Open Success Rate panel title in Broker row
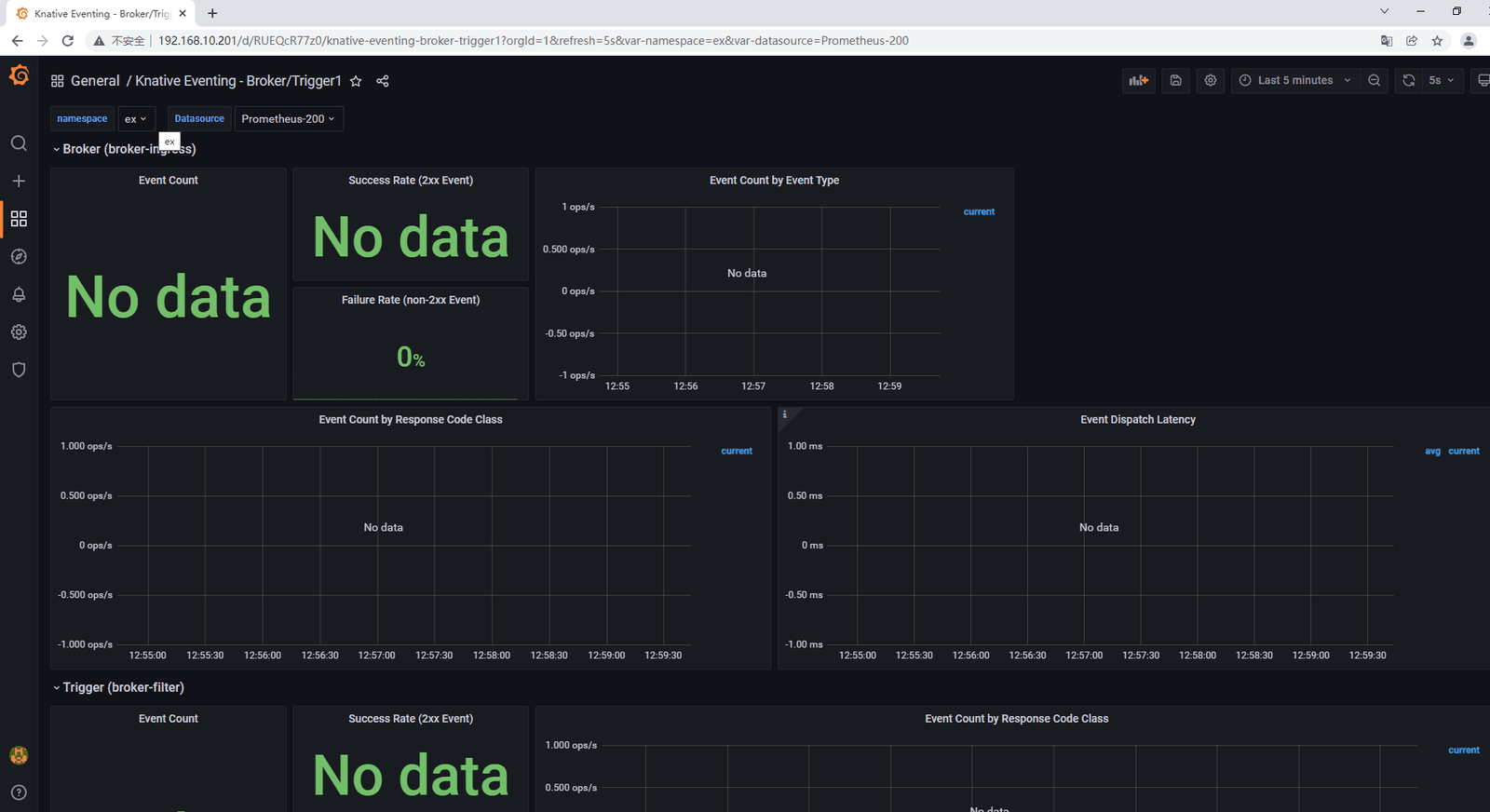This screenshot has width=1490, height=812. pyautogui.click(x=411, y=181)
